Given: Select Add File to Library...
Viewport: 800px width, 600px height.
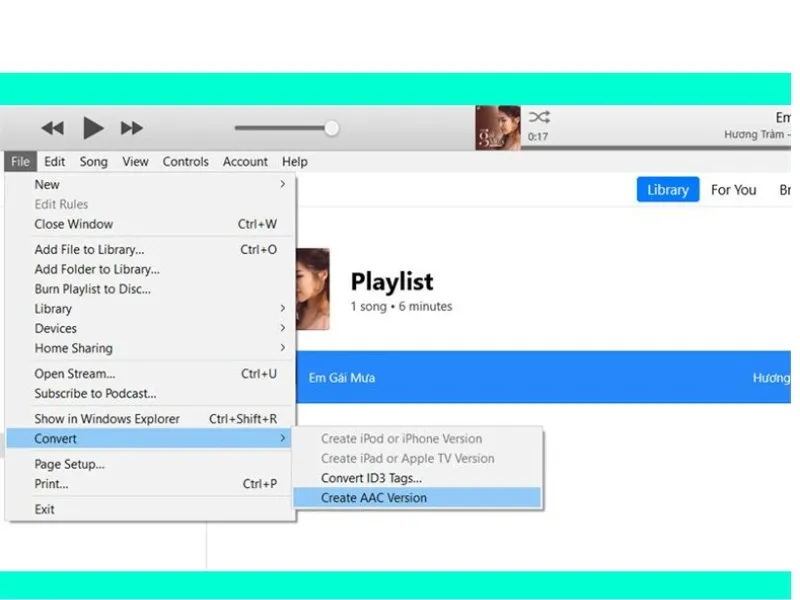Looking at the screenshot, I should [149, 249].
